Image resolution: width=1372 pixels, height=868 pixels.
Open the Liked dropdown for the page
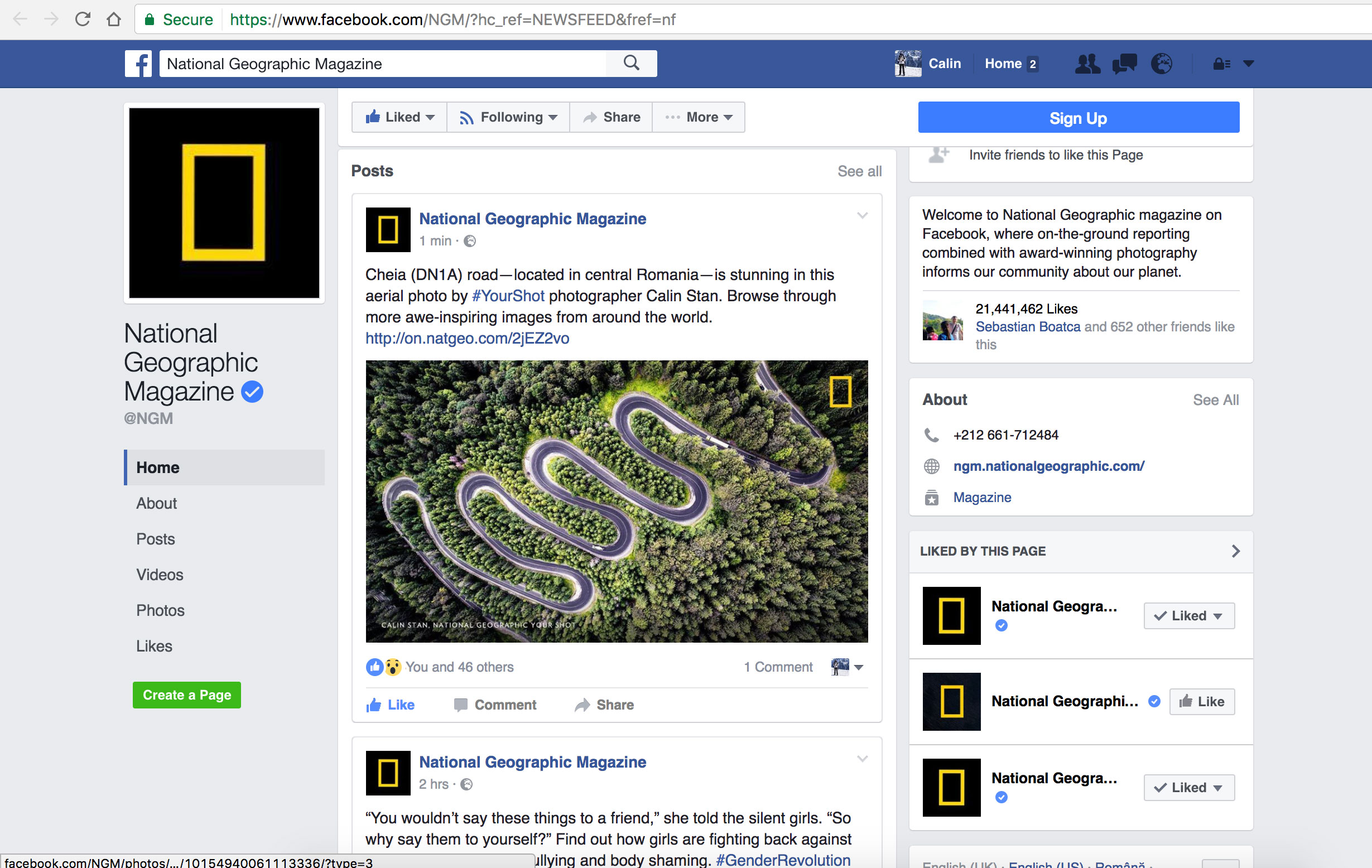click(x=399, y=117)
